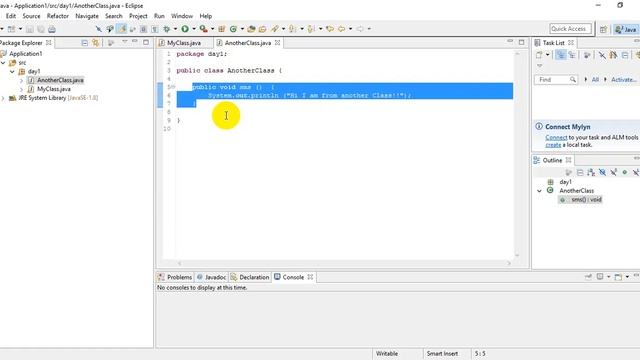Collapse the day1 package node

pos(12,71)
